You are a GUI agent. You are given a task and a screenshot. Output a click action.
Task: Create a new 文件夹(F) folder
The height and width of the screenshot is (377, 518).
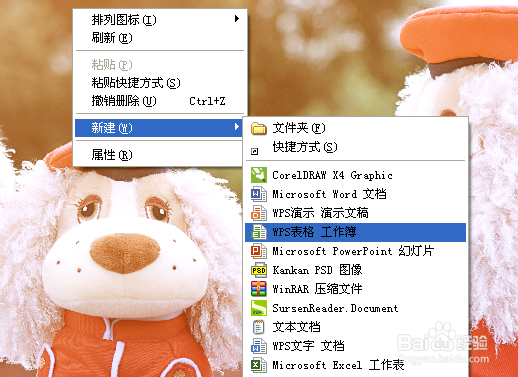coord(355,128)
